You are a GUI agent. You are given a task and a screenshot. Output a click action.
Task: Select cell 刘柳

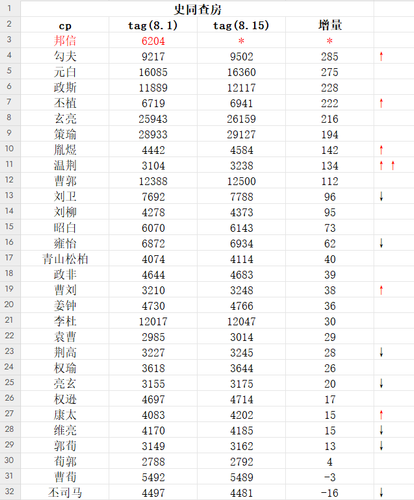click(x=65, y=212)
